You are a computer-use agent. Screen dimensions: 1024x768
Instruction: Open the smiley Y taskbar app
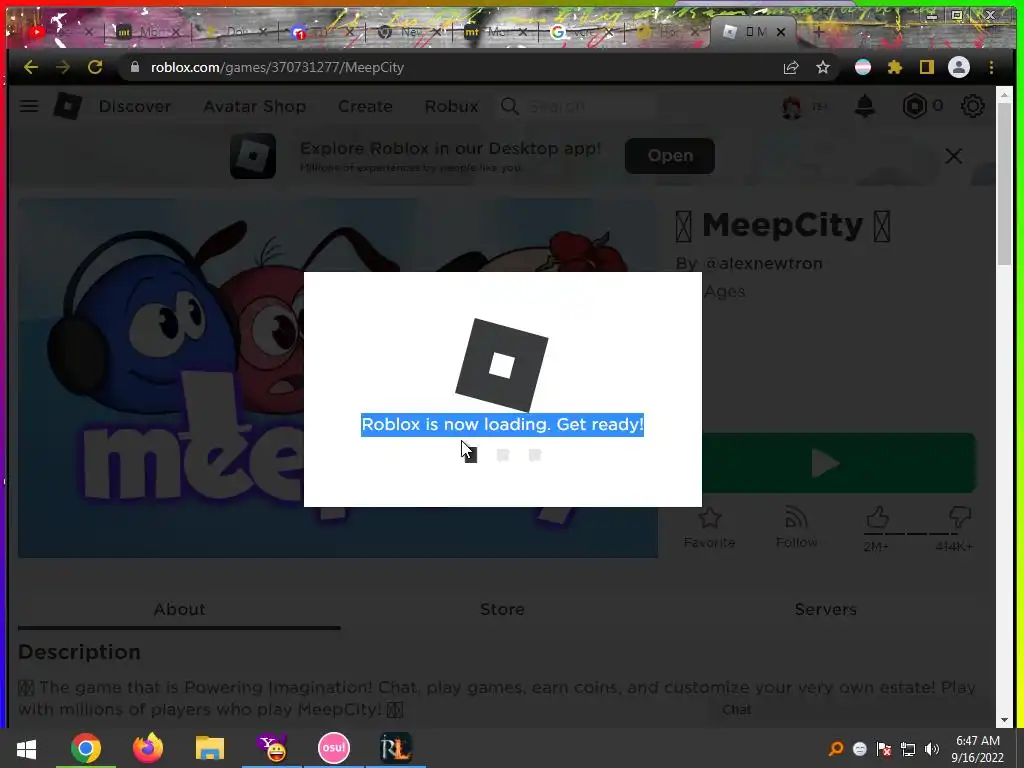[272, 748]
